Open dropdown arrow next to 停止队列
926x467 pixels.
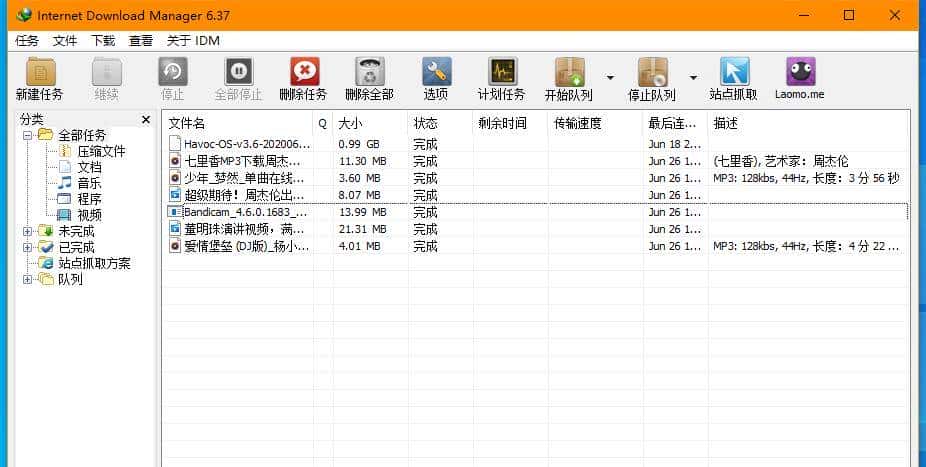point(693,77)
